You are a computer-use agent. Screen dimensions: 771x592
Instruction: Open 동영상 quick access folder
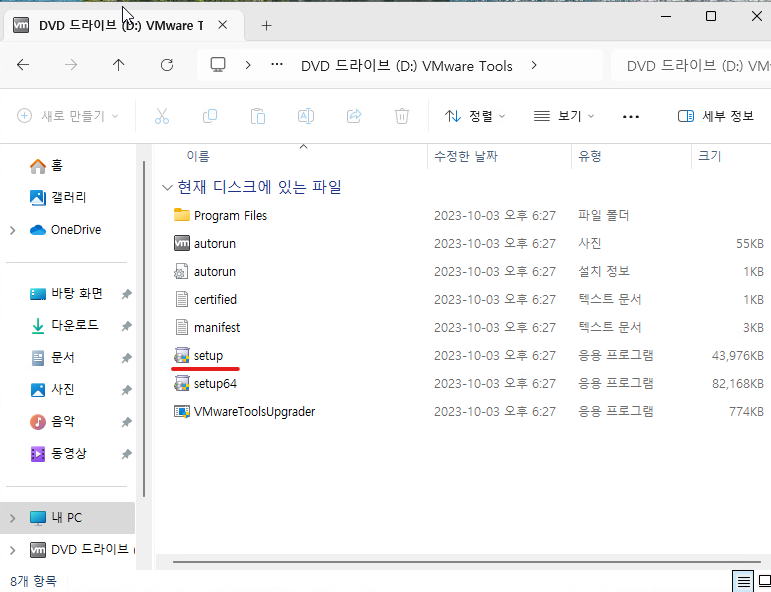coord(58,453)
